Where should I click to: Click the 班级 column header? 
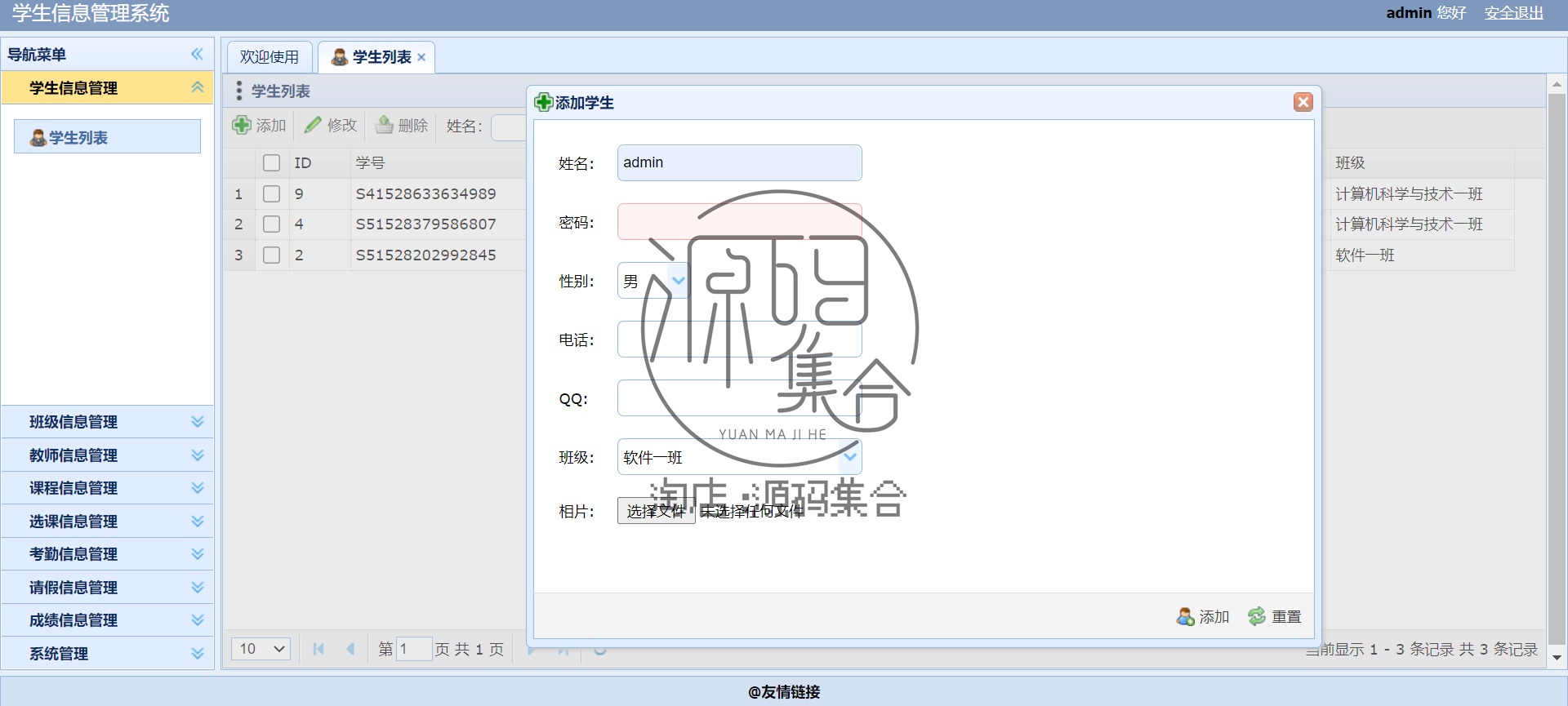(x=1350, y=163)
